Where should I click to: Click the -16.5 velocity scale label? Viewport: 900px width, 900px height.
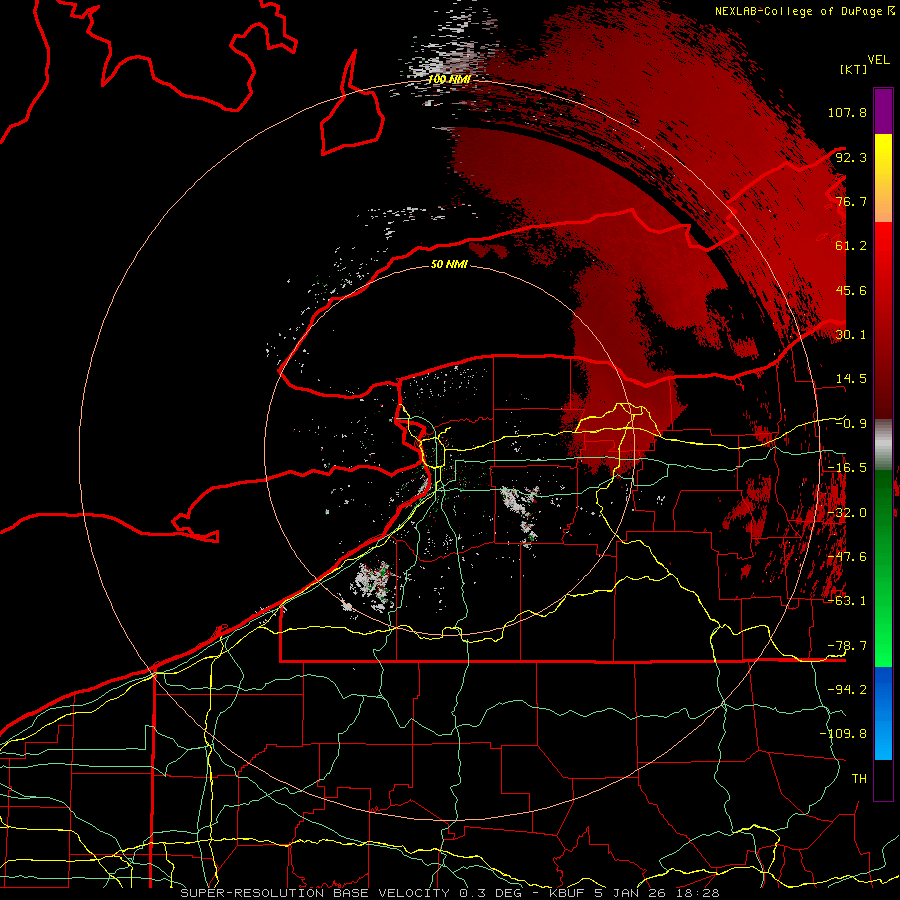pyautogui.click(x=847, y=468)
